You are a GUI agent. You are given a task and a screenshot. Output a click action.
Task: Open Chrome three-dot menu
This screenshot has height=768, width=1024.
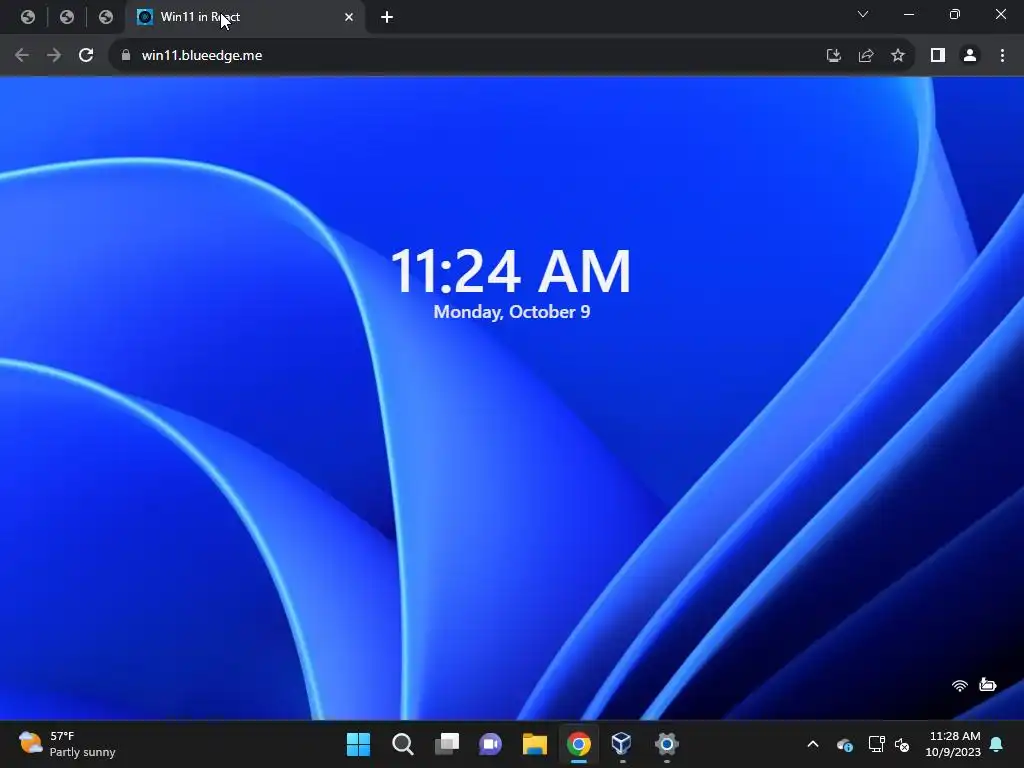click(x=1002, y=56)
